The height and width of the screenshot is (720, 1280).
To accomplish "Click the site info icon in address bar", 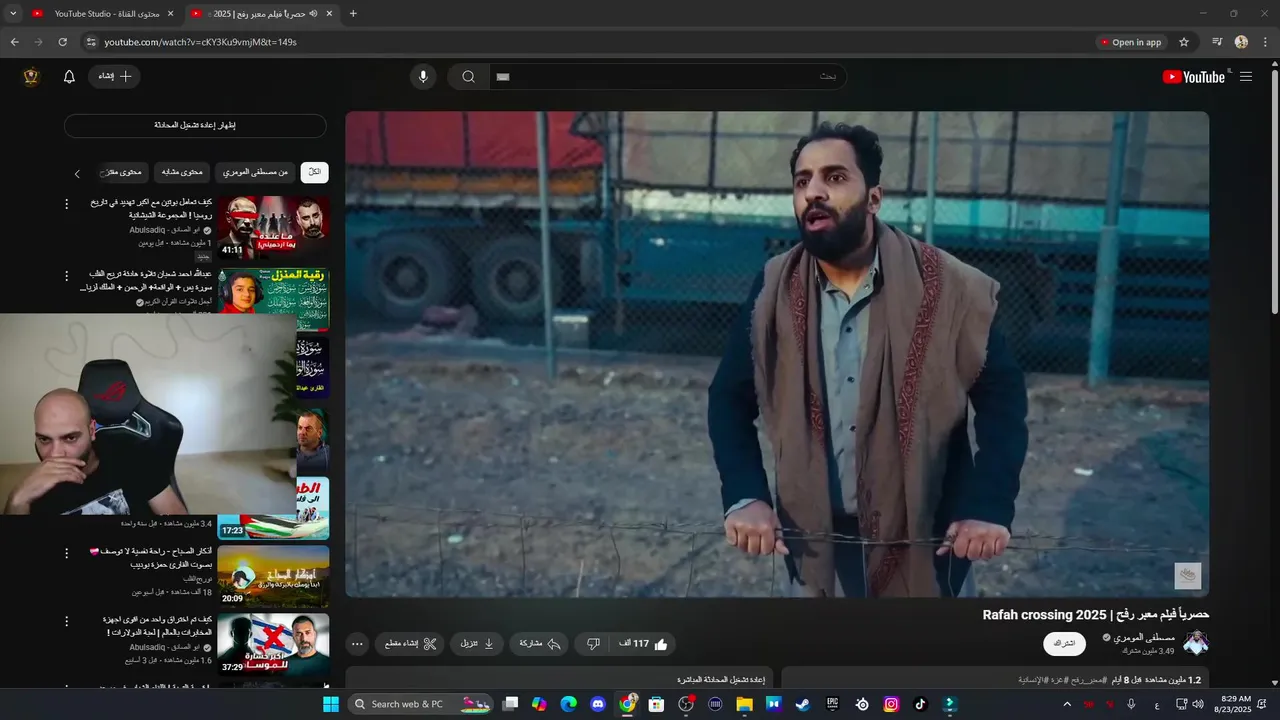I will pyautogui.click(x=91, y=42).
